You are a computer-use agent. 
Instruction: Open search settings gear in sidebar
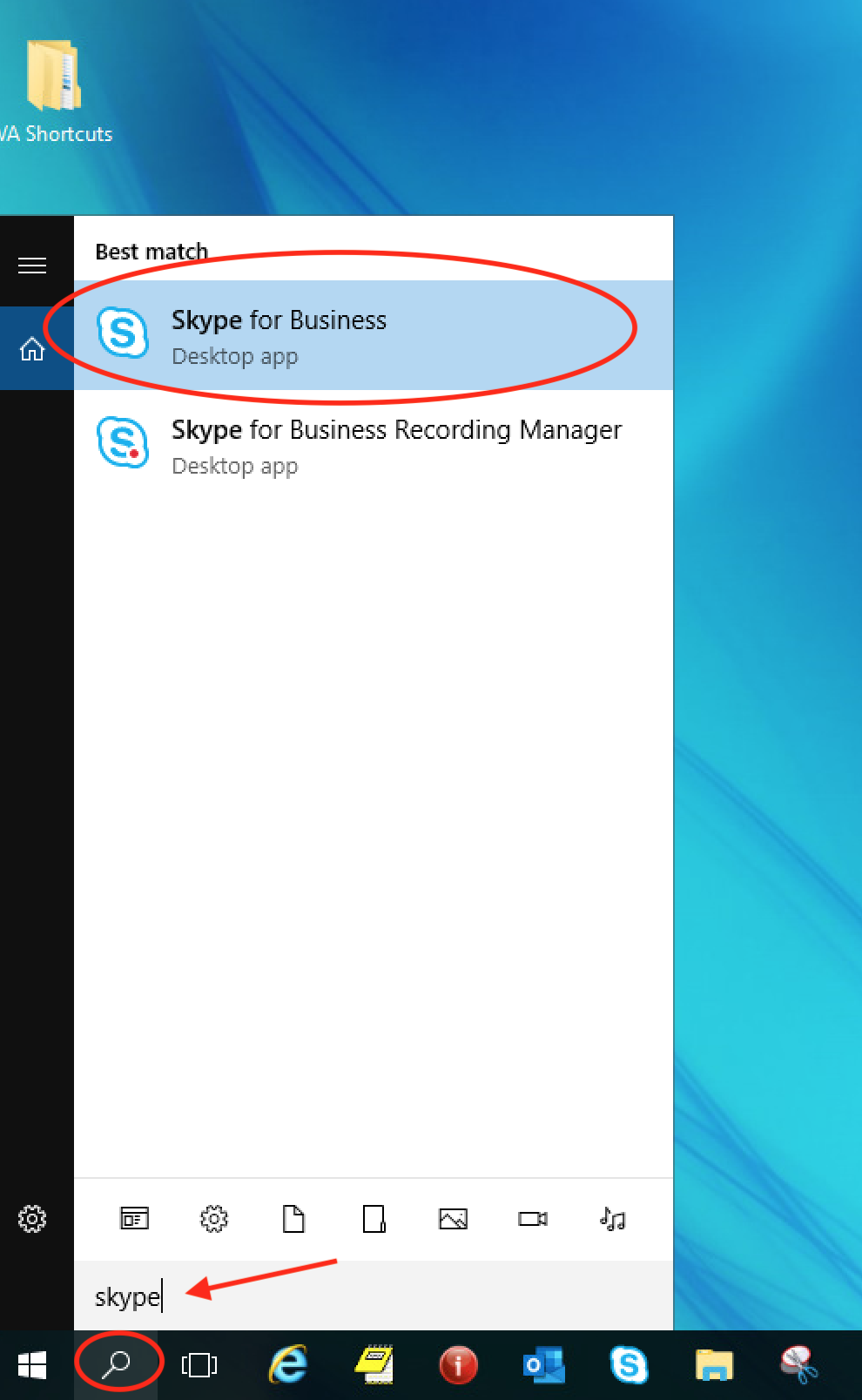(x=32, y=1219)
